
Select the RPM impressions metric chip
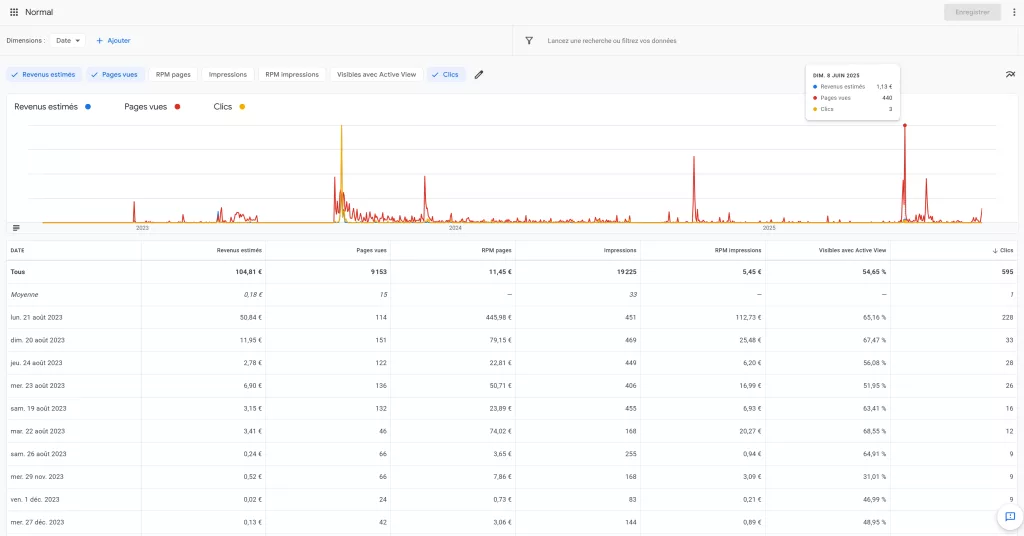[x=292, y=74]
